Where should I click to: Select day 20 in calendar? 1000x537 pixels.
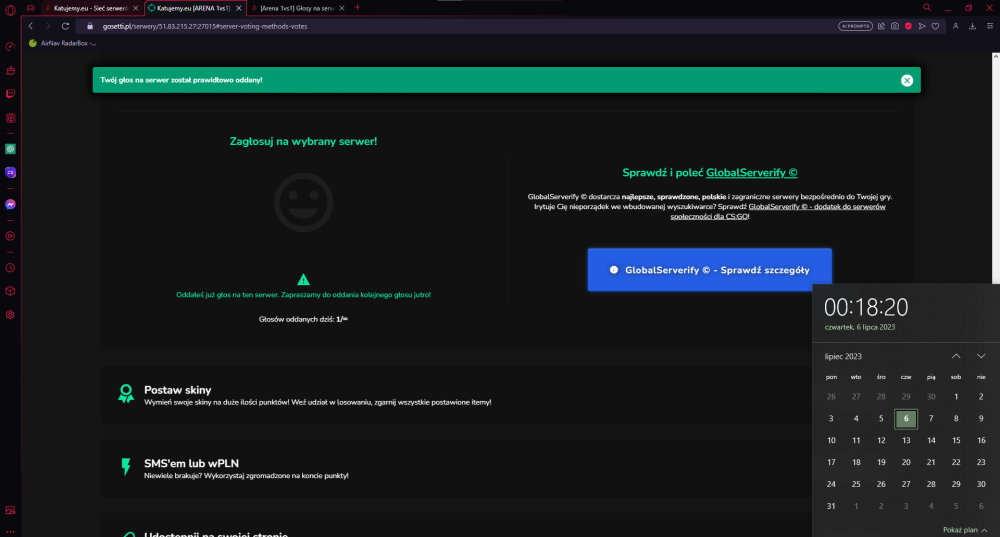(x=906, y=462)
